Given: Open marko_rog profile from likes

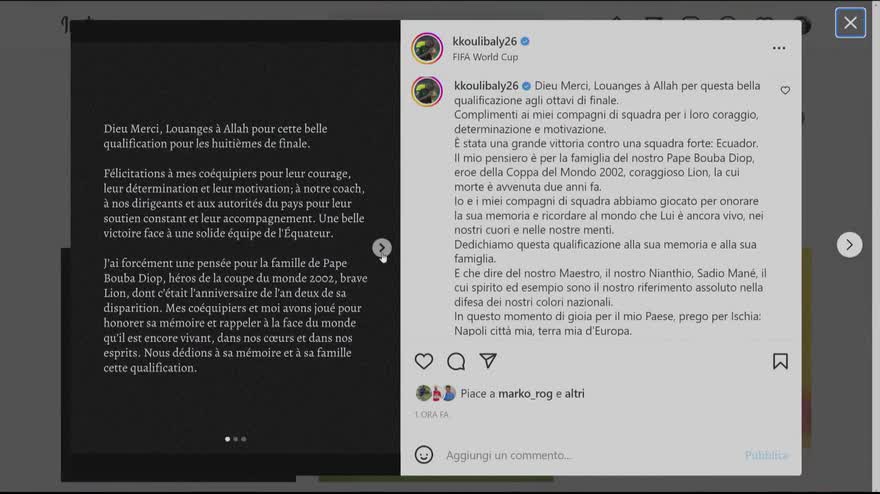Looking at the screenshot, I should (525, 394).
